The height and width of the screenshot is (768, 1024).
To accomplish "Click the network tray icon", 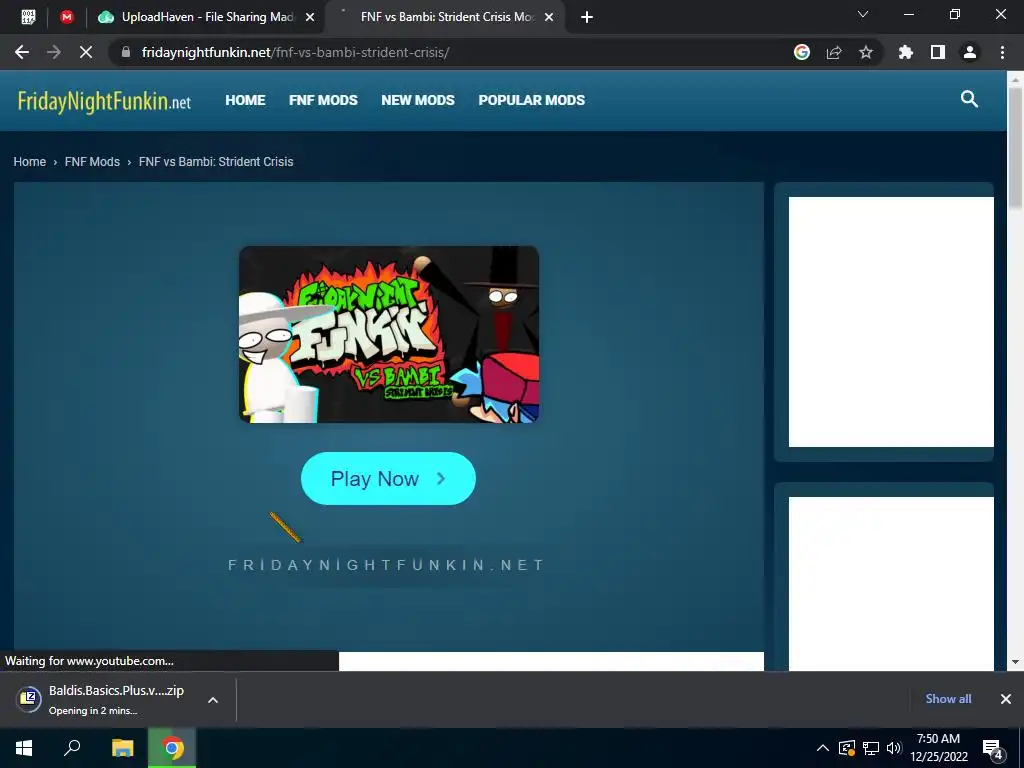I will (x=871, y=748).
